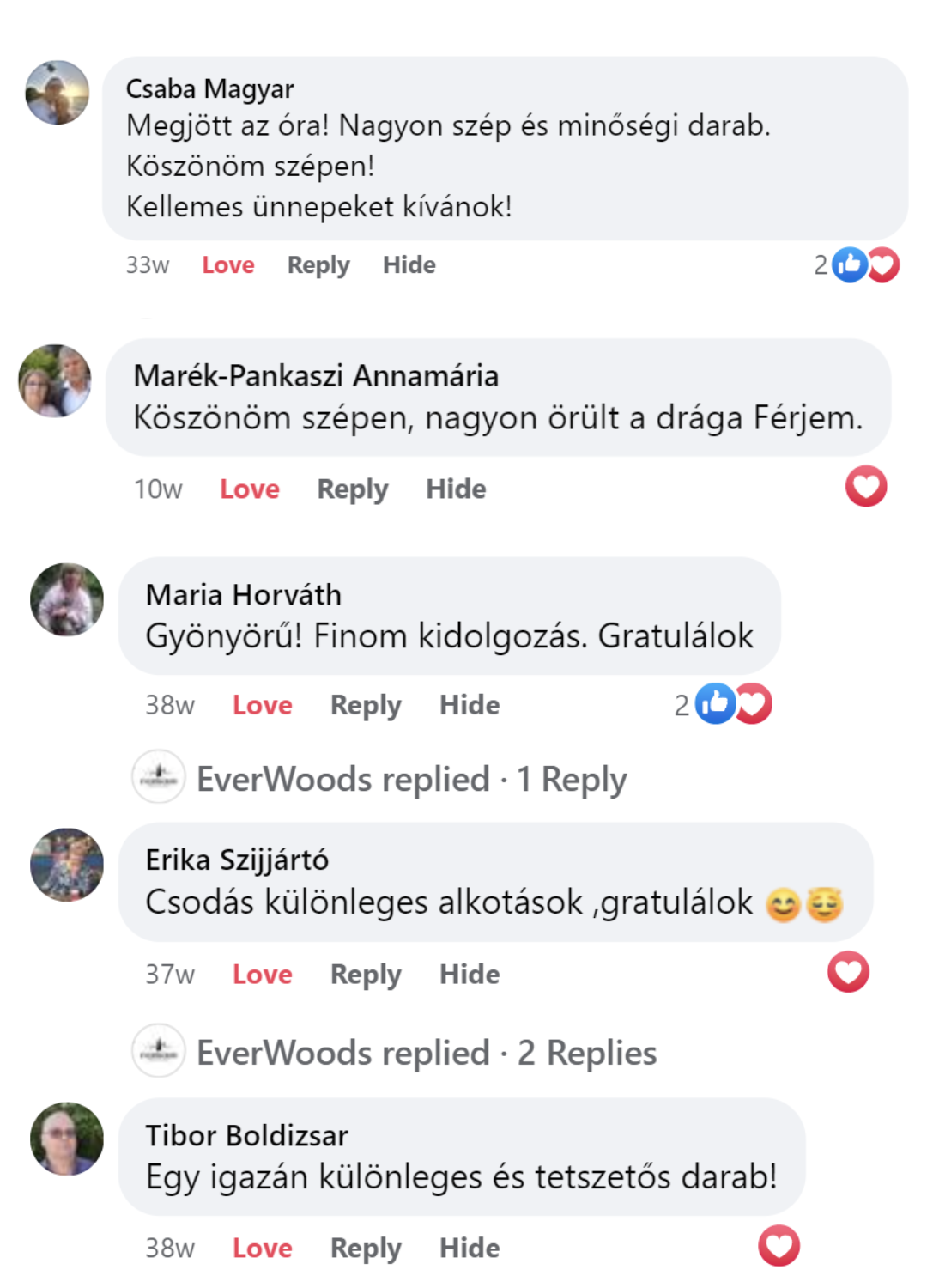Screen dimensions: 927x1288
Task: Toggle Love on Tibor Boldizsar's comment
Action: 263,1248
